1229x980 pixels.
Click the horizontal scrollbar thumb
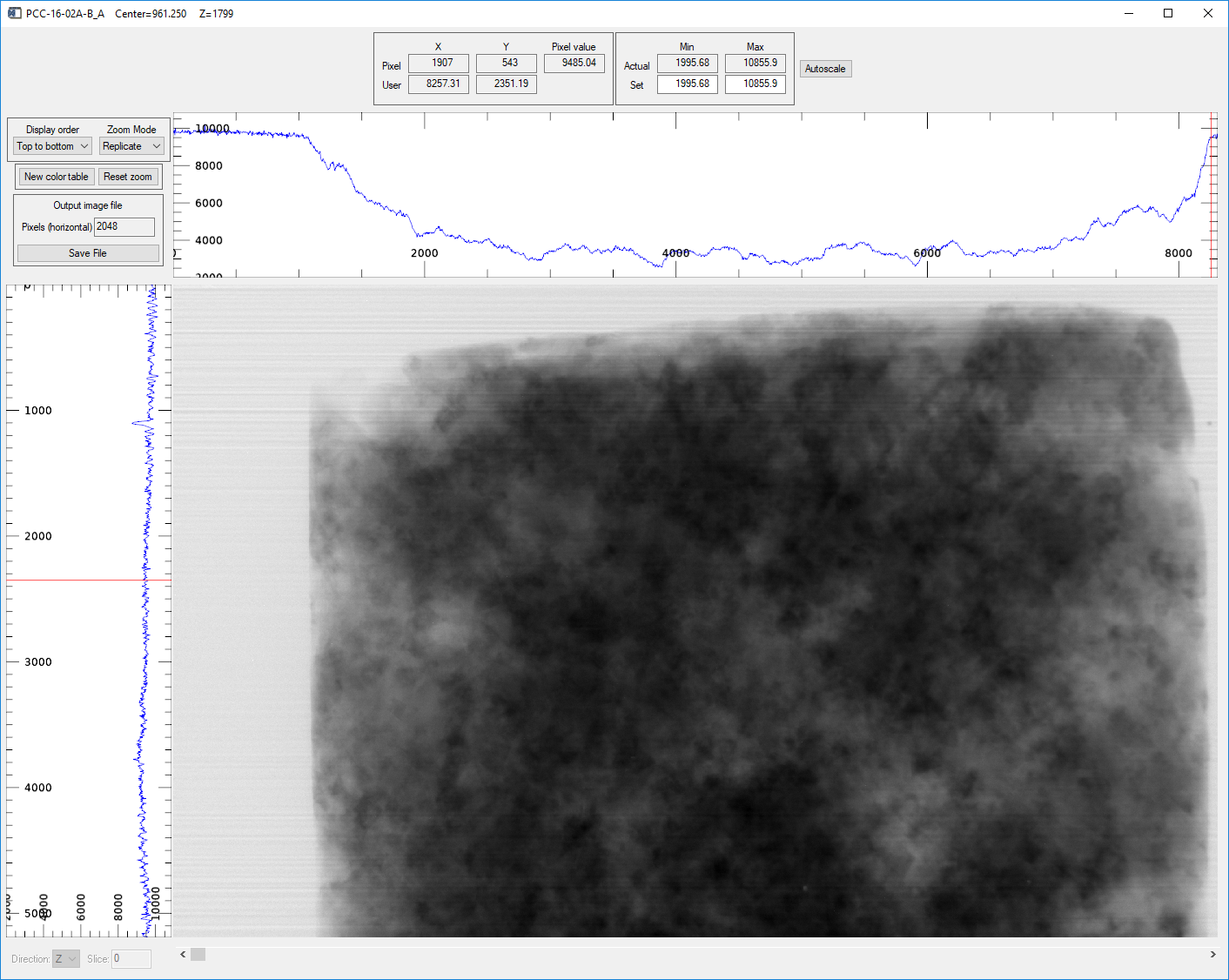(x=198, y=955)
